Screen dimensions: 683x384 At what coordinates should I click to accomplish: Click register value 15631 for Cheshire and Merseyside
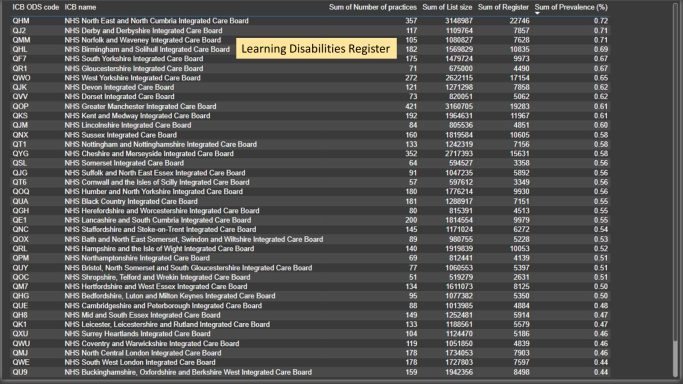[520, 154]
